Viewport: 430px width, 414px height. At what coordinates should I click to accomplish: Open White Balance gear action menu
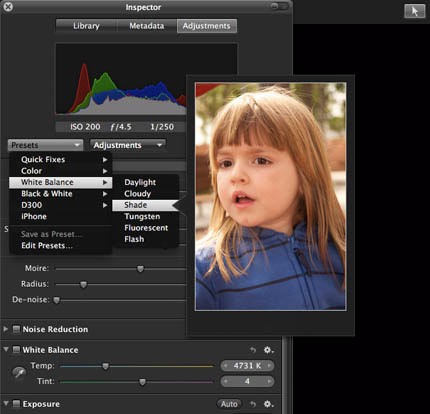[x=269, y=350]
